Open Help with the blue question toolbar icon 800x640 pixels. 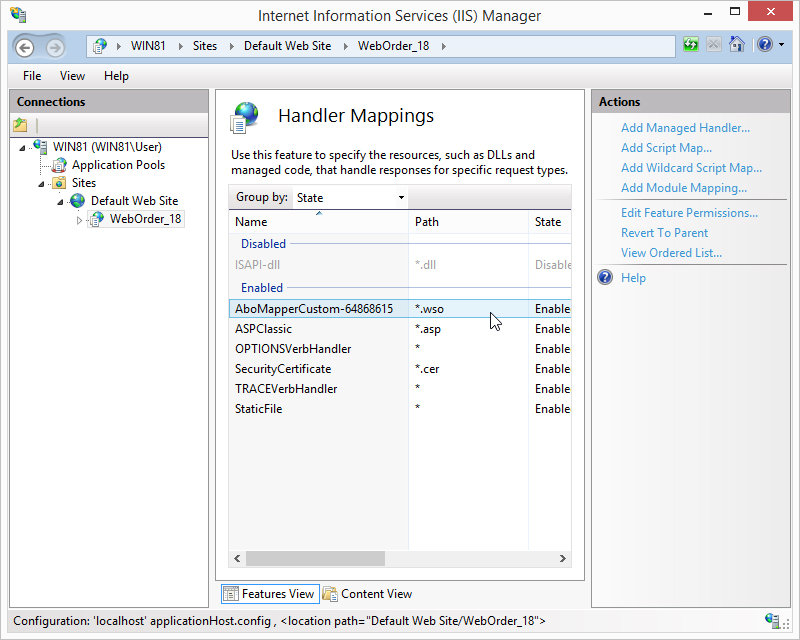point(764,44)
